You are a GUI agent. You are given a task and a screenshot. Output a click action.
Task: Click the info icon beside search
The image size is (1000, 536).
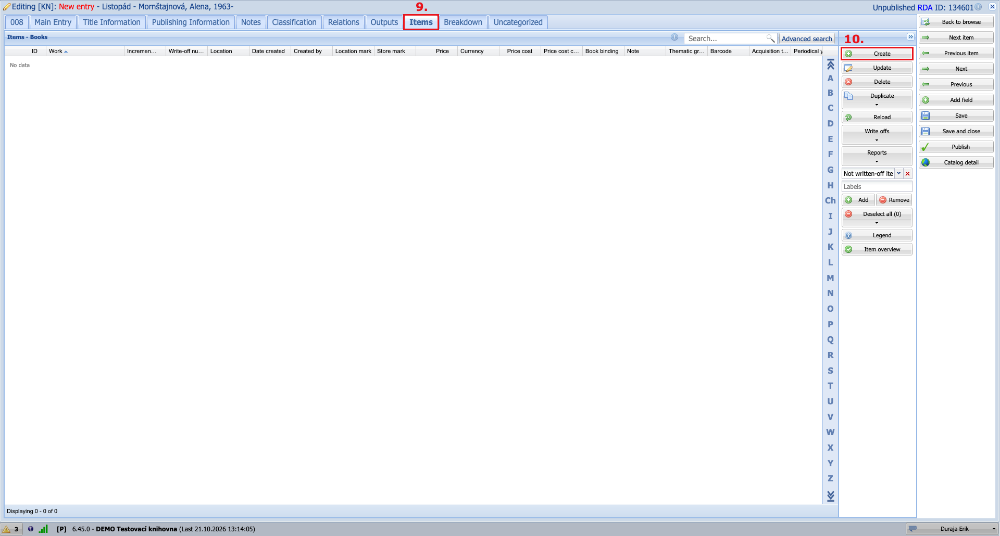675,38
